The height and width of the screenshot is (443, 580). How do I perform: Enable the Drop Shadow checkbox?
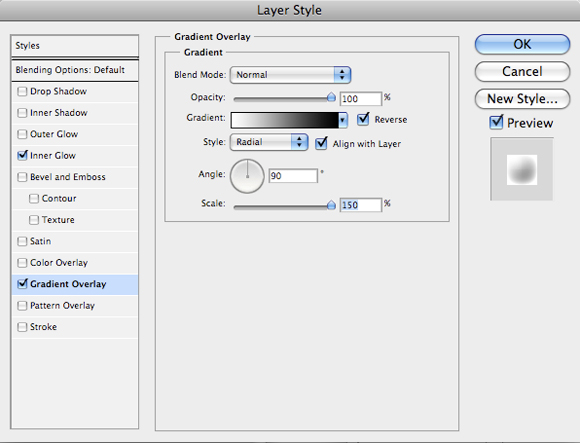22,91
